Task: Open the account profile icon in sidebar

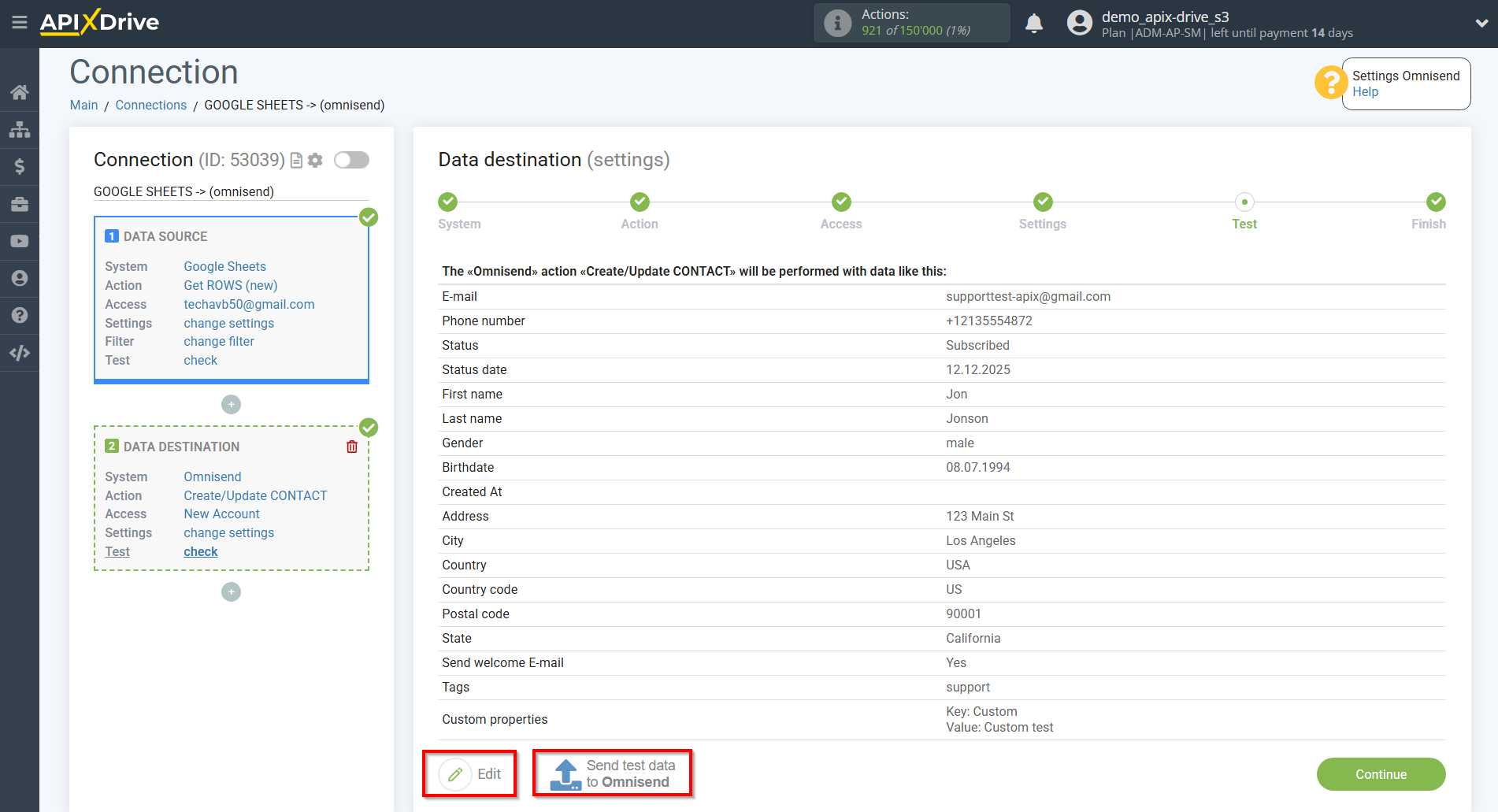Action: (20, 278)
